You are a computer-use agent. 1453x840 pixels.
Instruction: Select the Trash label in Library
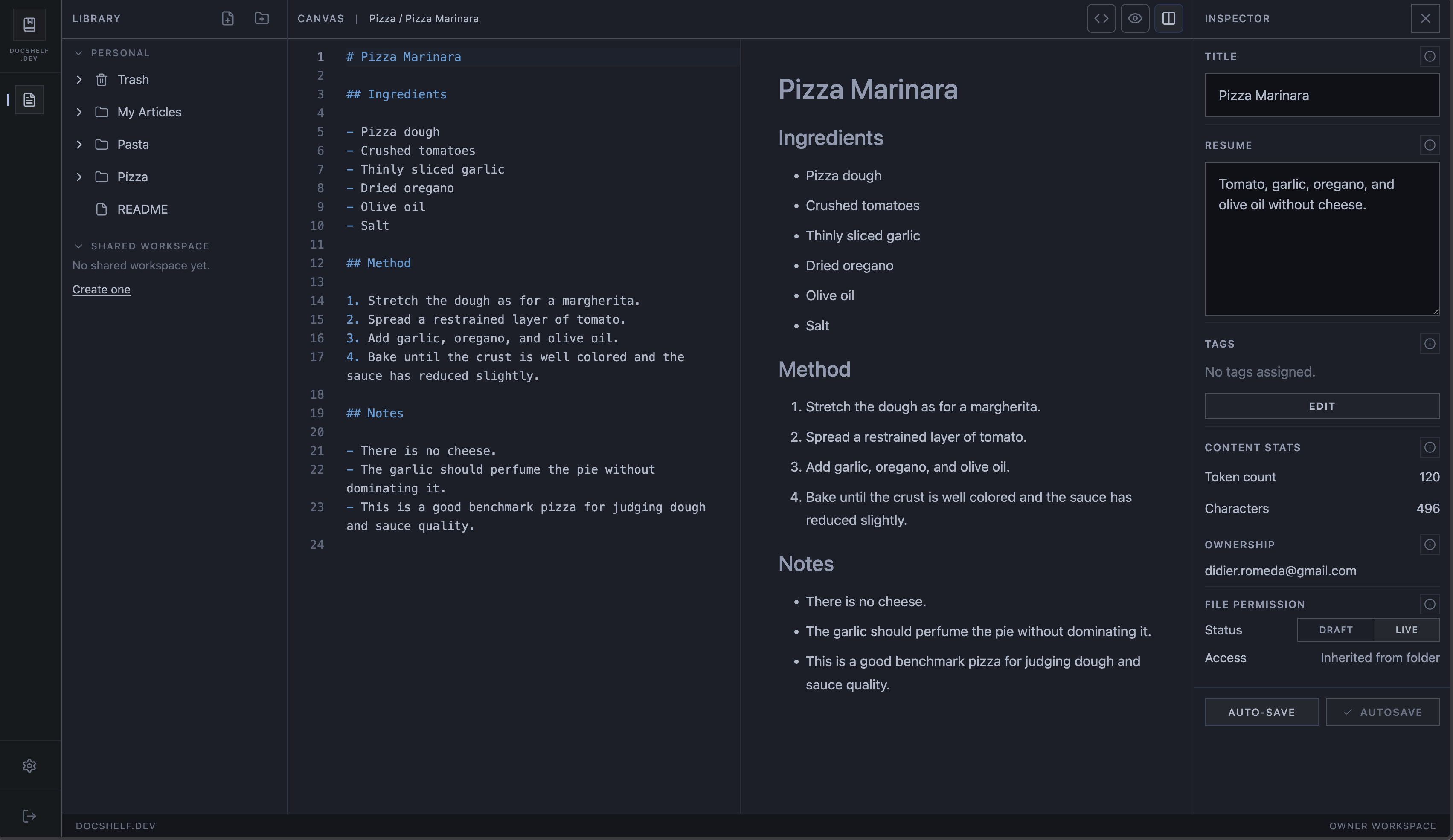[x=133, y=79]
